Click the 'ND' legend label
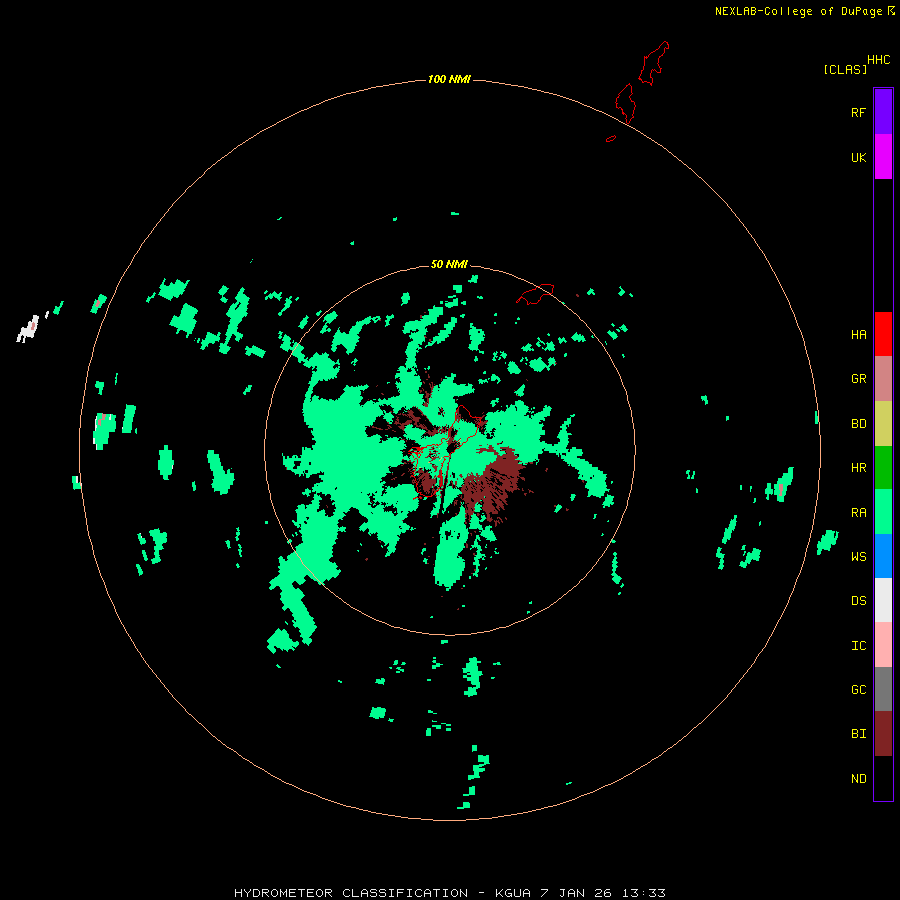900x900 pixels. (x=858, y=779)
